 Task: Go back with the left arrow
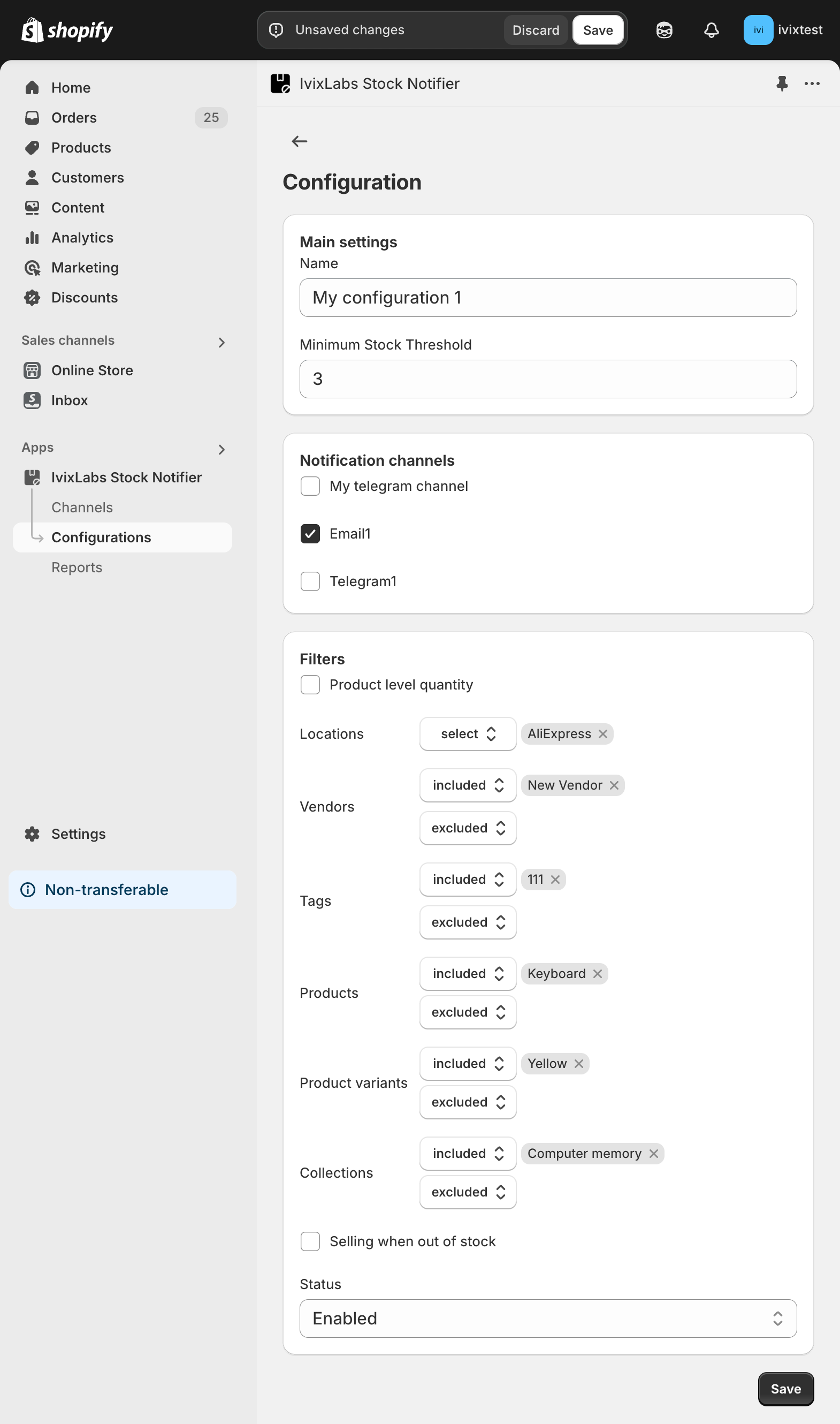[x=299, y=141]
